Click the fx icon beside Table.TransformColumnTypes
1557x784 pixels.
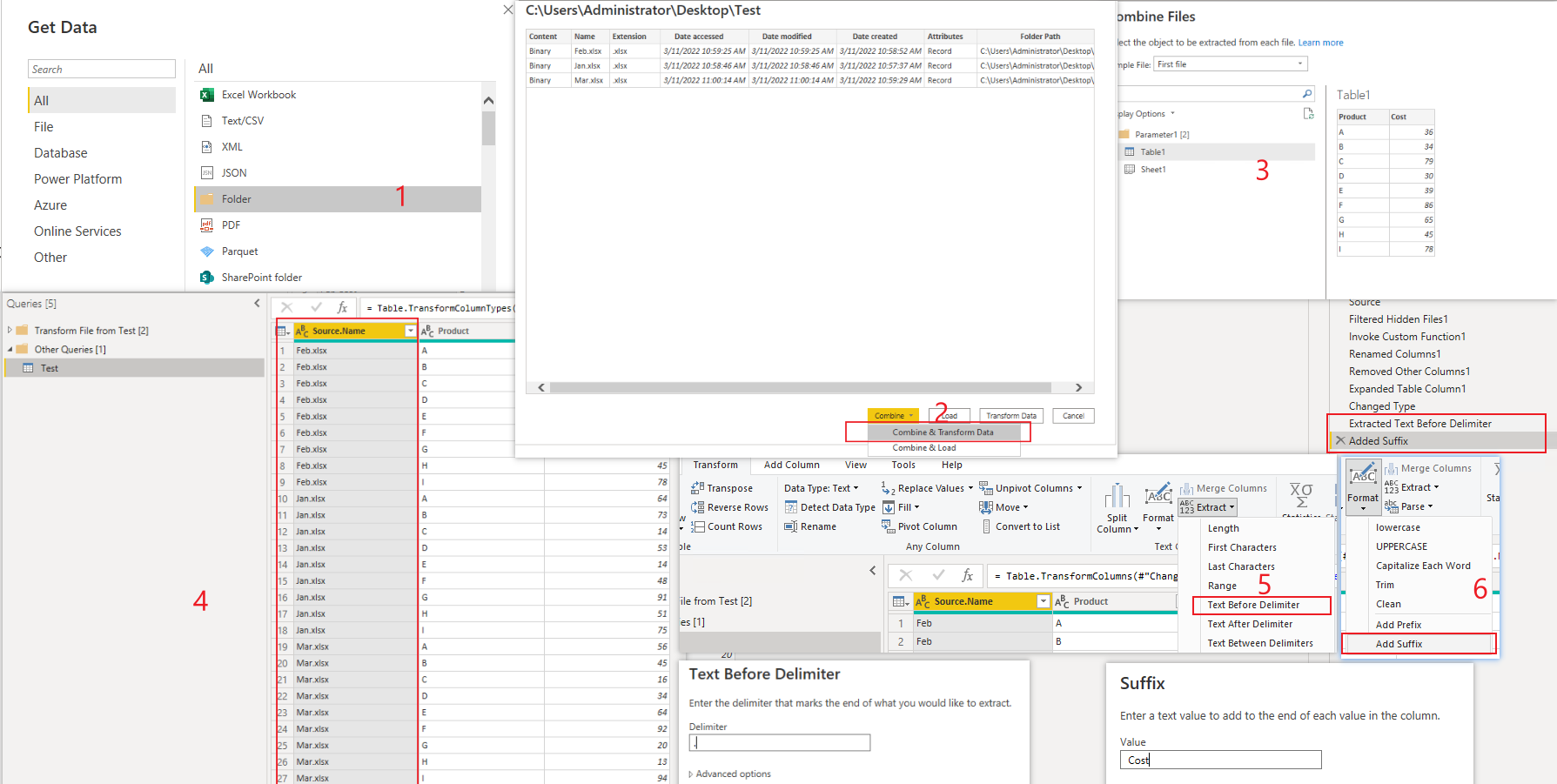(342, 307)
